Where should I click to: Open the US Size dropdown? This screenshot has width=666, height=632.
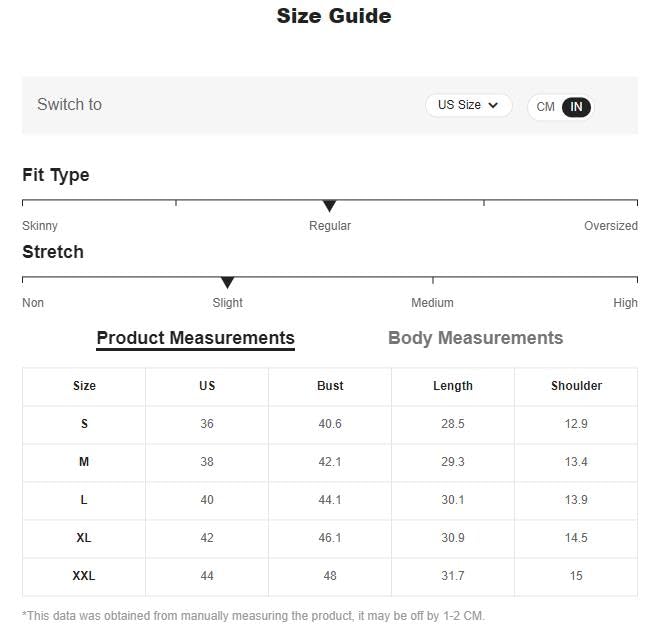pos(468,105)
